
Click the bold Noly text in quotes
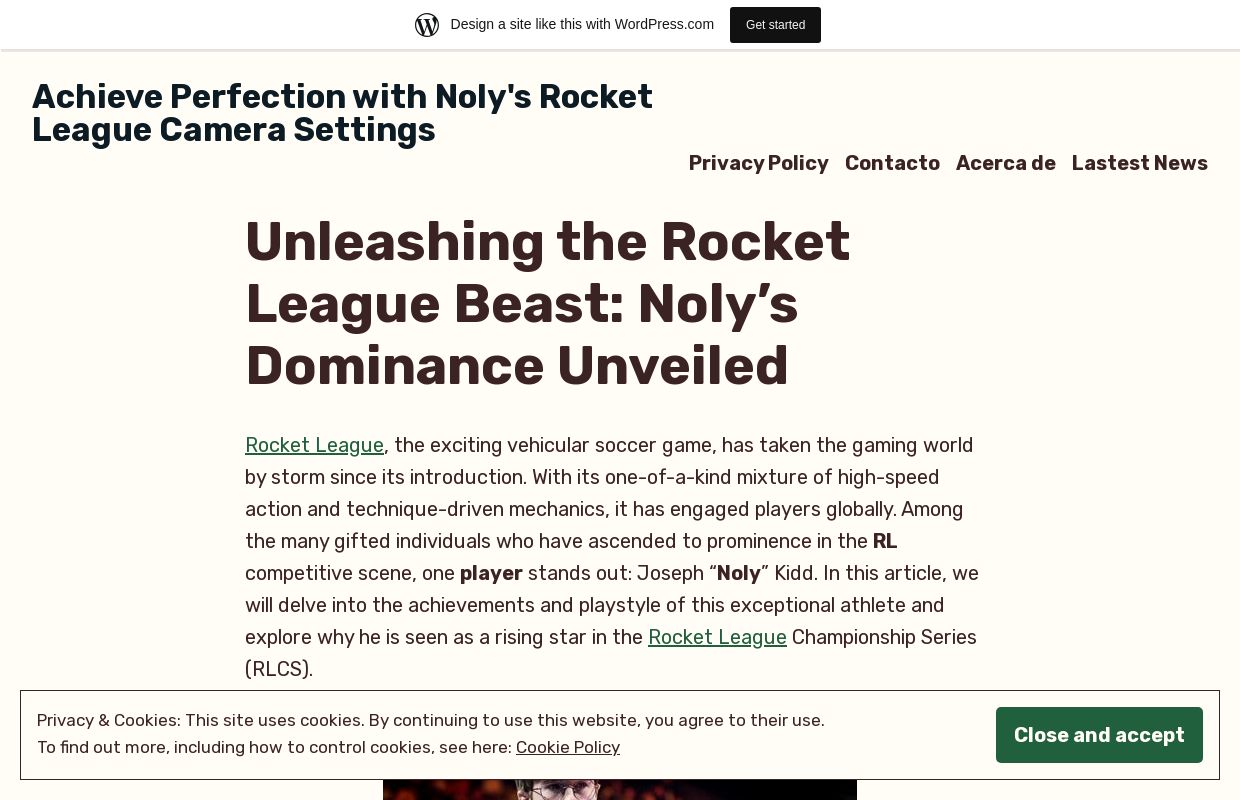point(738,573)
